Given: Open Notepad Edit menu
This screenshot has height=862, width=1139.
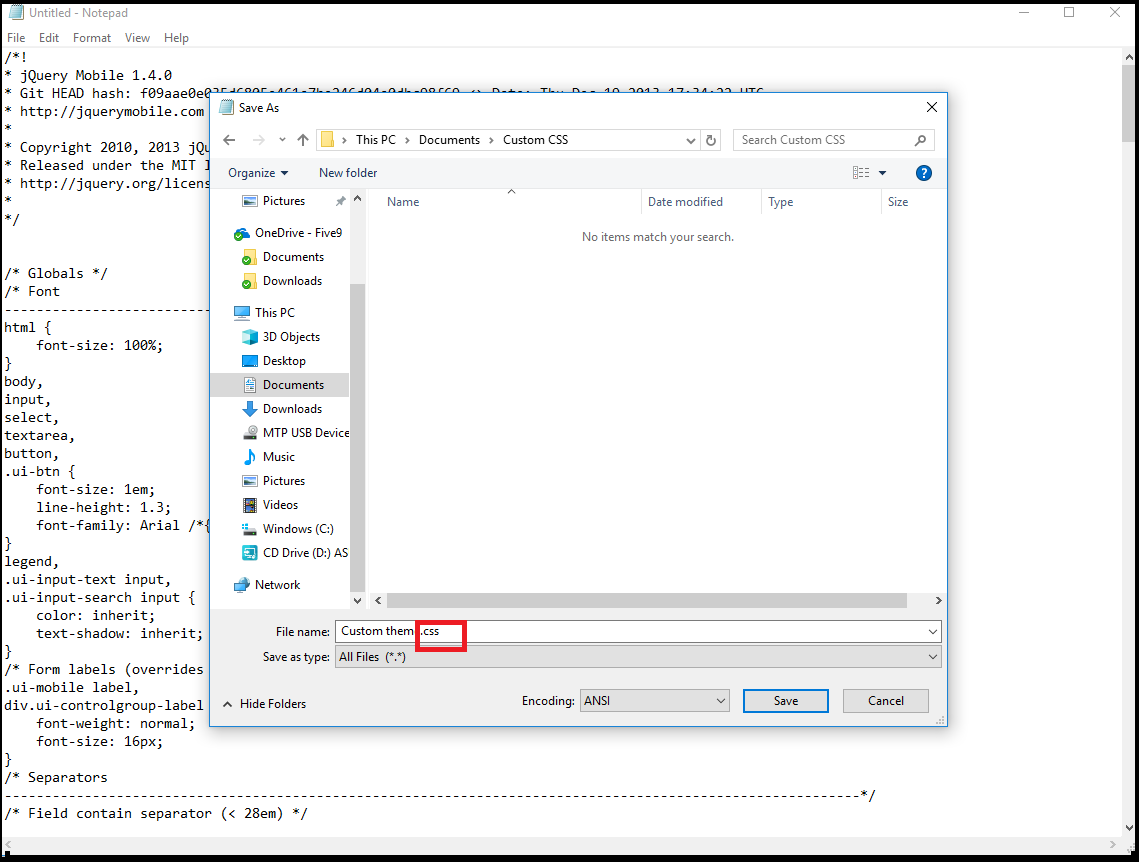Looking at the screenshot, I should point(49,38).
